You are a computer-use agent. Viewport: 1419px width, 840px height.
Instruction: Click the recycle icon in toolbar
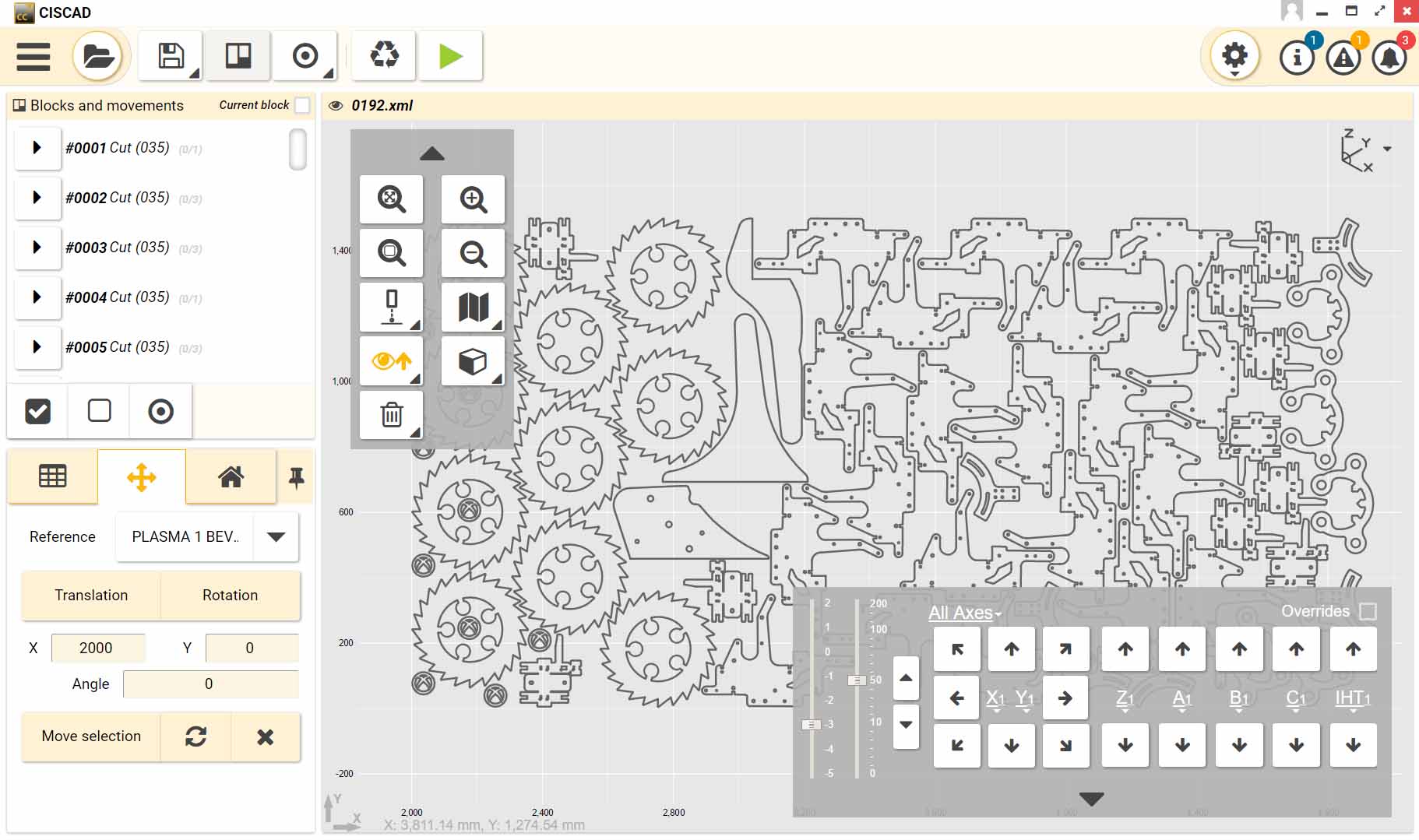pos(384,56)
